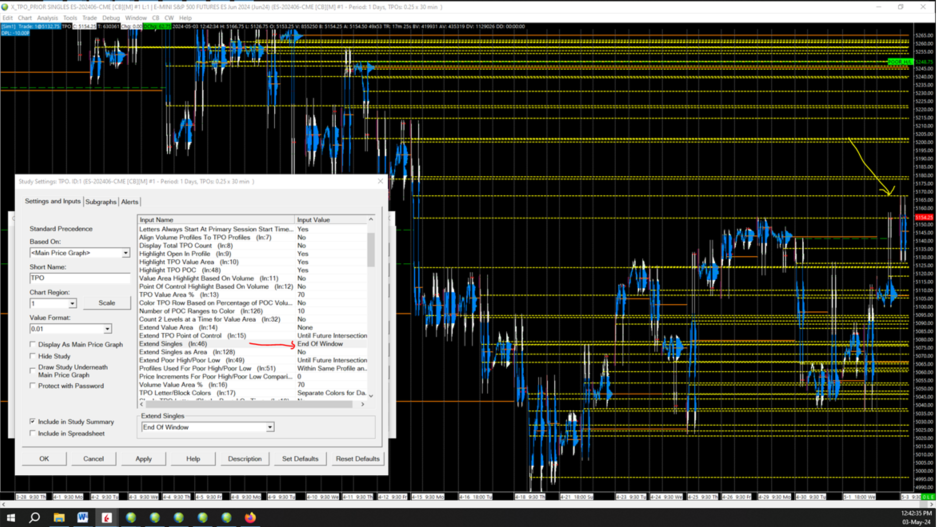This screenshot has height=527, width=938.
Task: Click Reset Defaults
Action: click(358, 459)
